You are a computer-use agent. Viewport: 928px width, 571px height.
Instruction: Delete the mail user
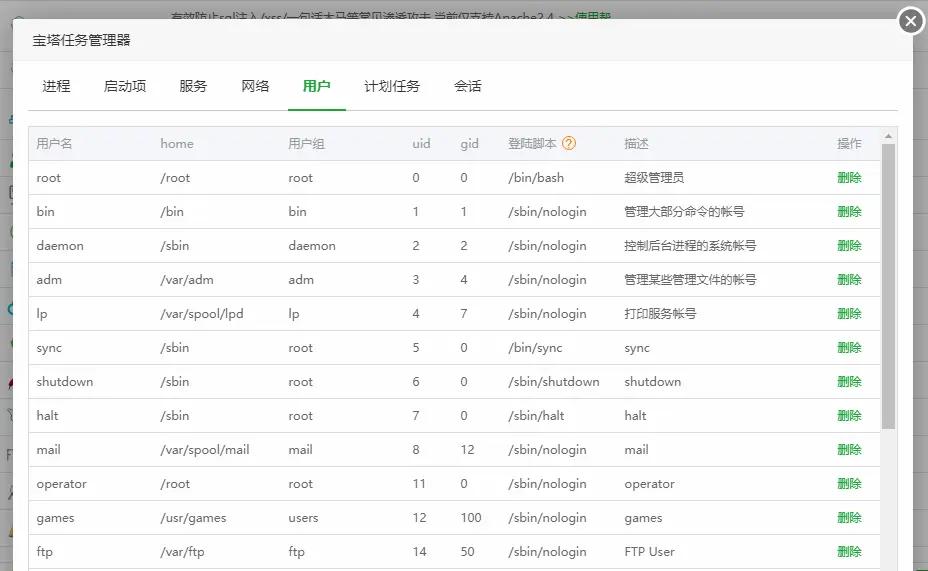click(x=849, y=450)
